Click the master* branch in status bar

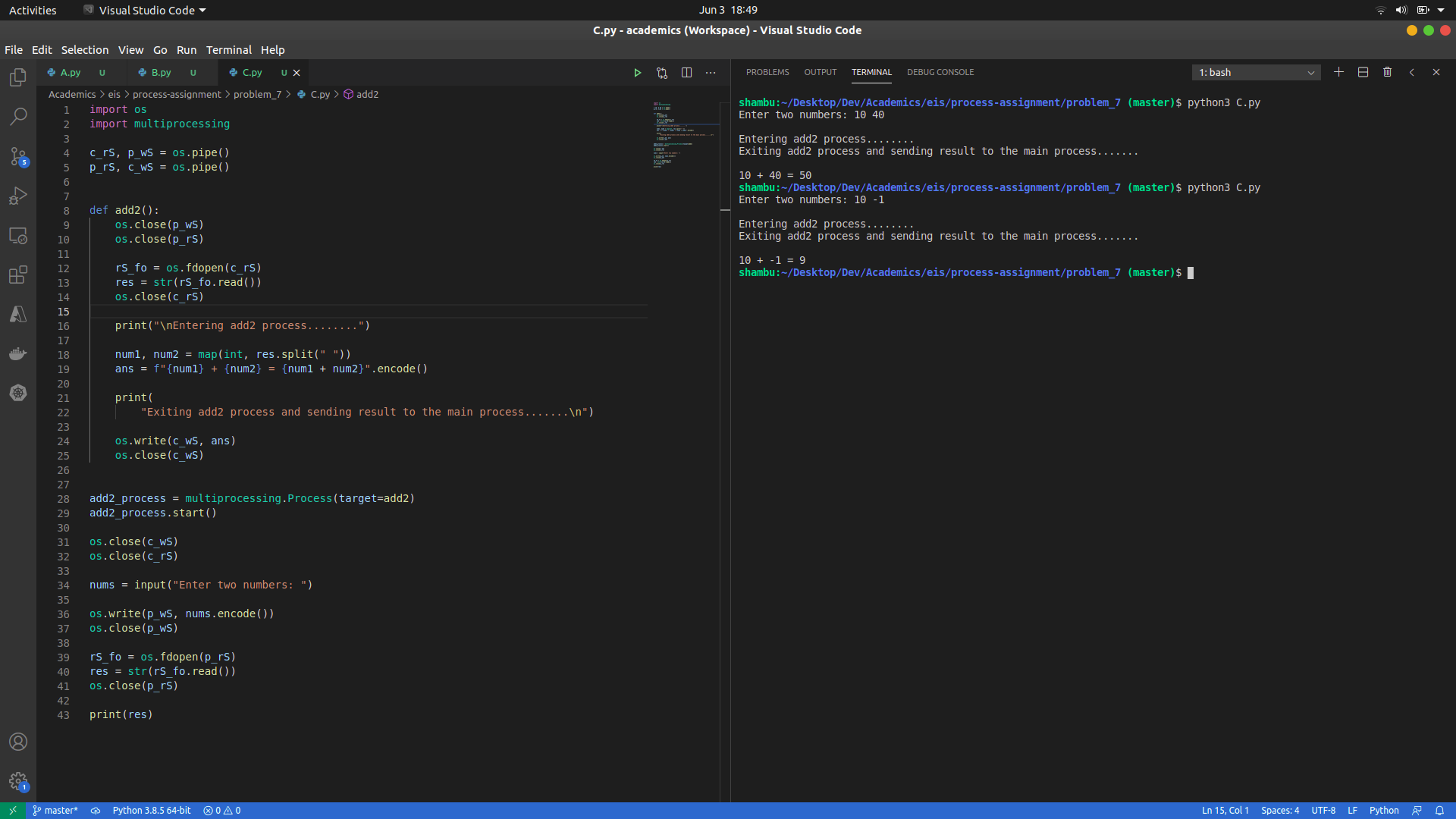55,810
